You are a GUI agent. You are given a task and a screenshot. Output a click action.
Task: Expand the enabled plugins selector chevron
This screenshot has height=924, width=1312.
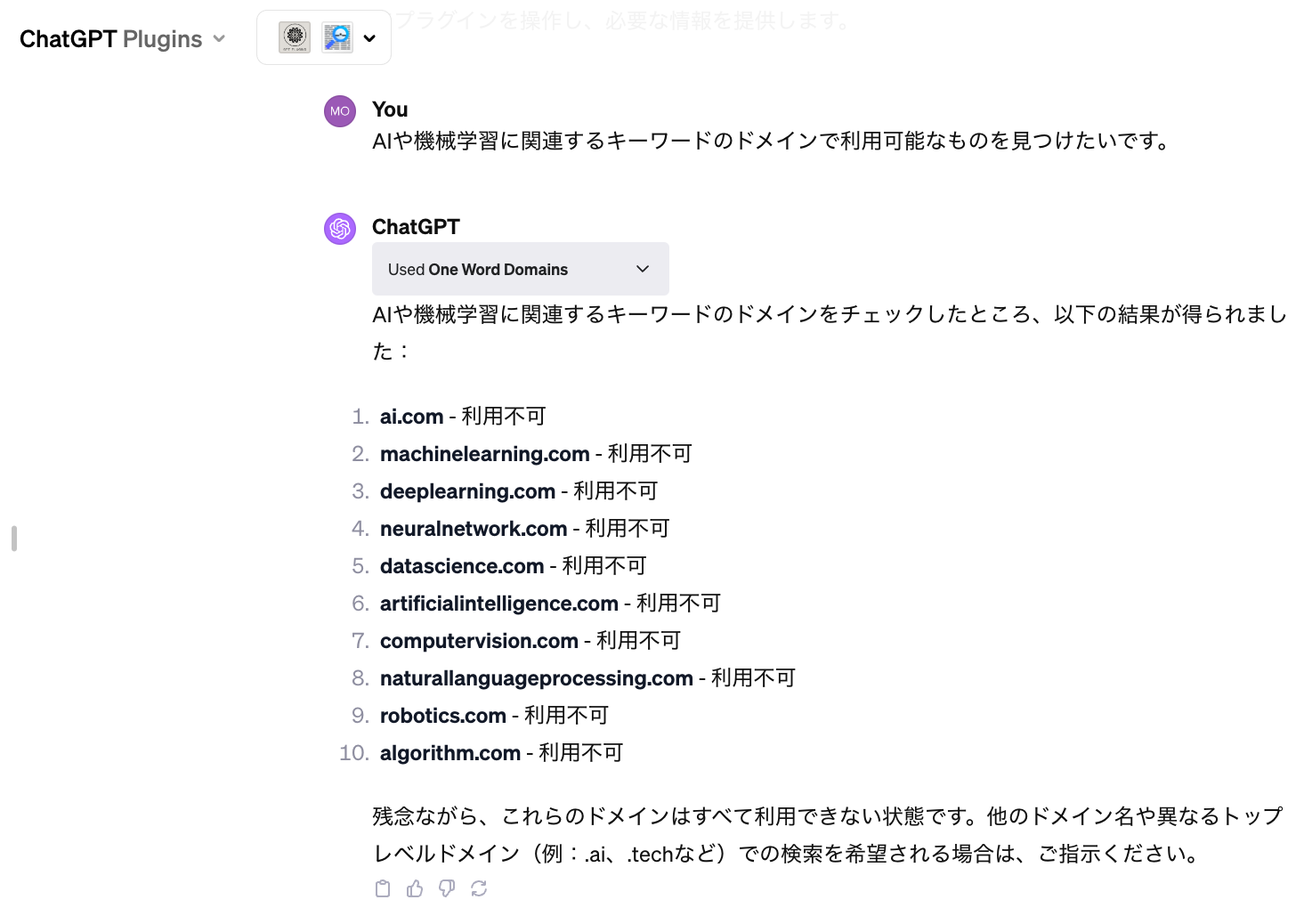pyautogui.click(x=370, y=38)
